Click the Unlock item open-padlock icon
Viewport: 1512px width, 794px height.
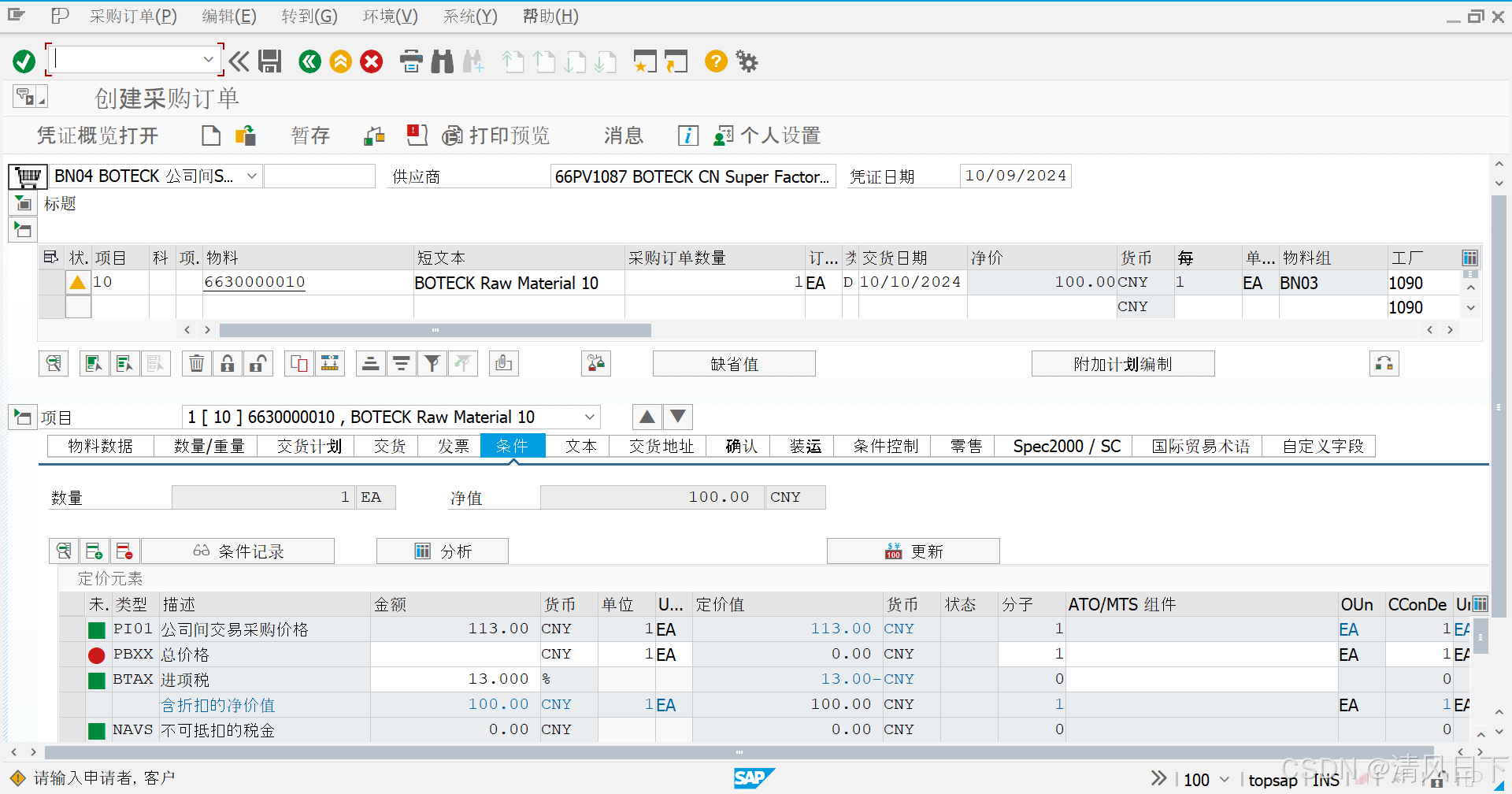tap(258, 363)
